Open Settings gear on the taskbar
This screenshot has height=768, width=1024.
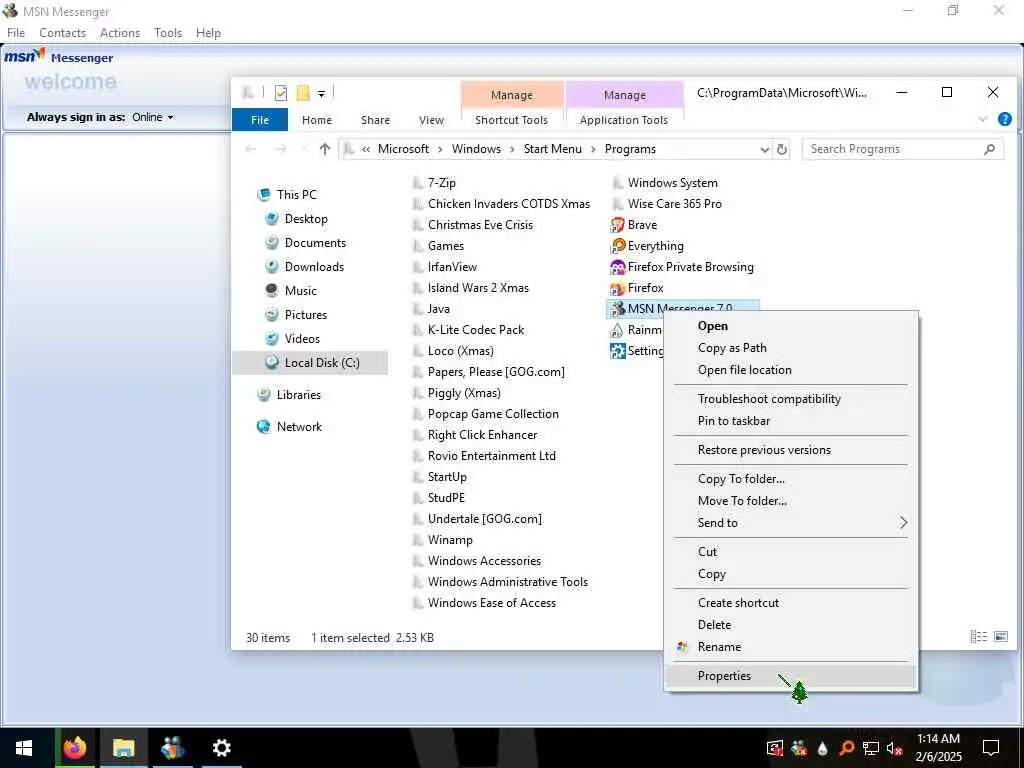point(221,748)
